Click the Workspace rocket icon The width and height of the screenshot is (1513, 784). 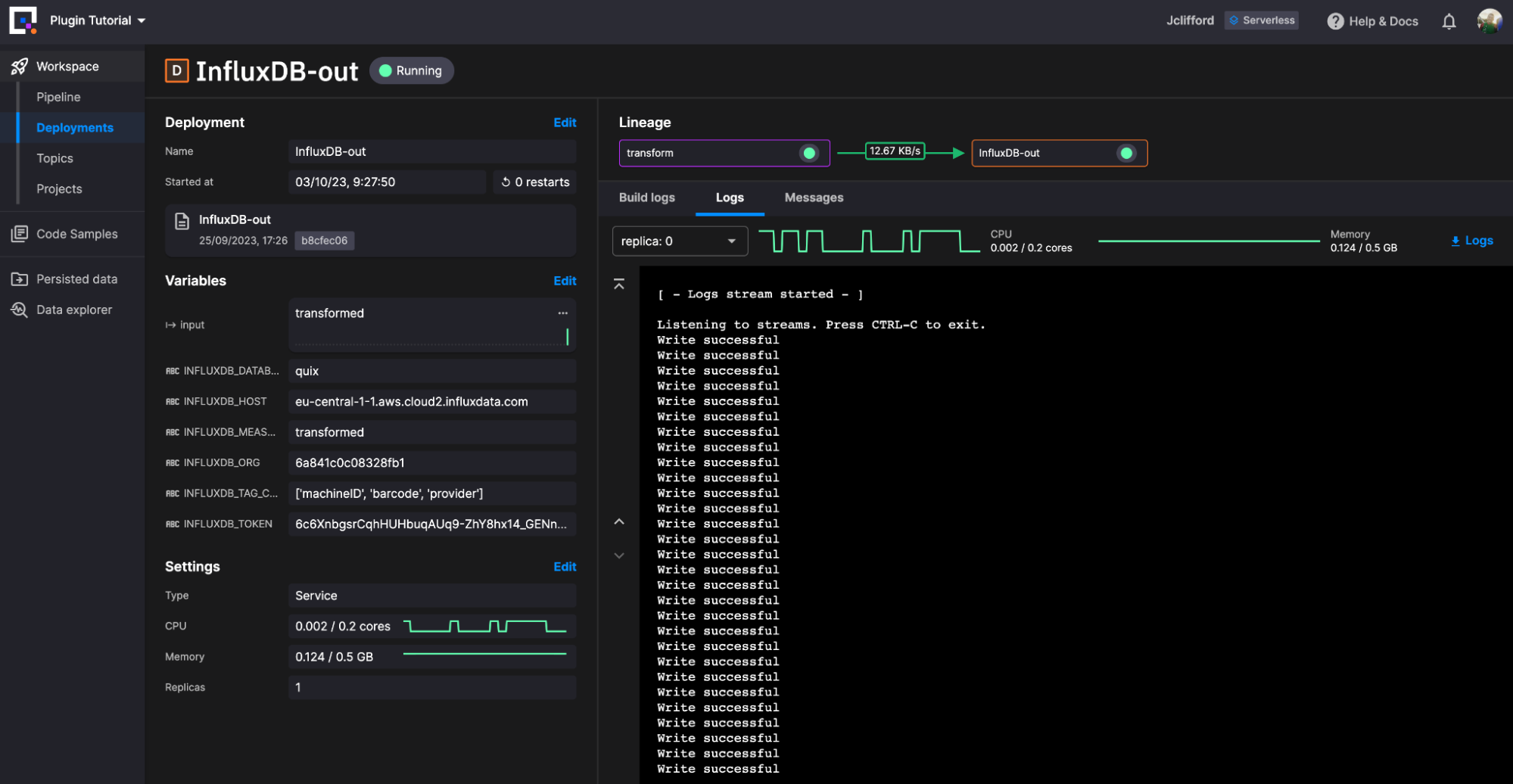pyautogui.click(x=20, y=67)
